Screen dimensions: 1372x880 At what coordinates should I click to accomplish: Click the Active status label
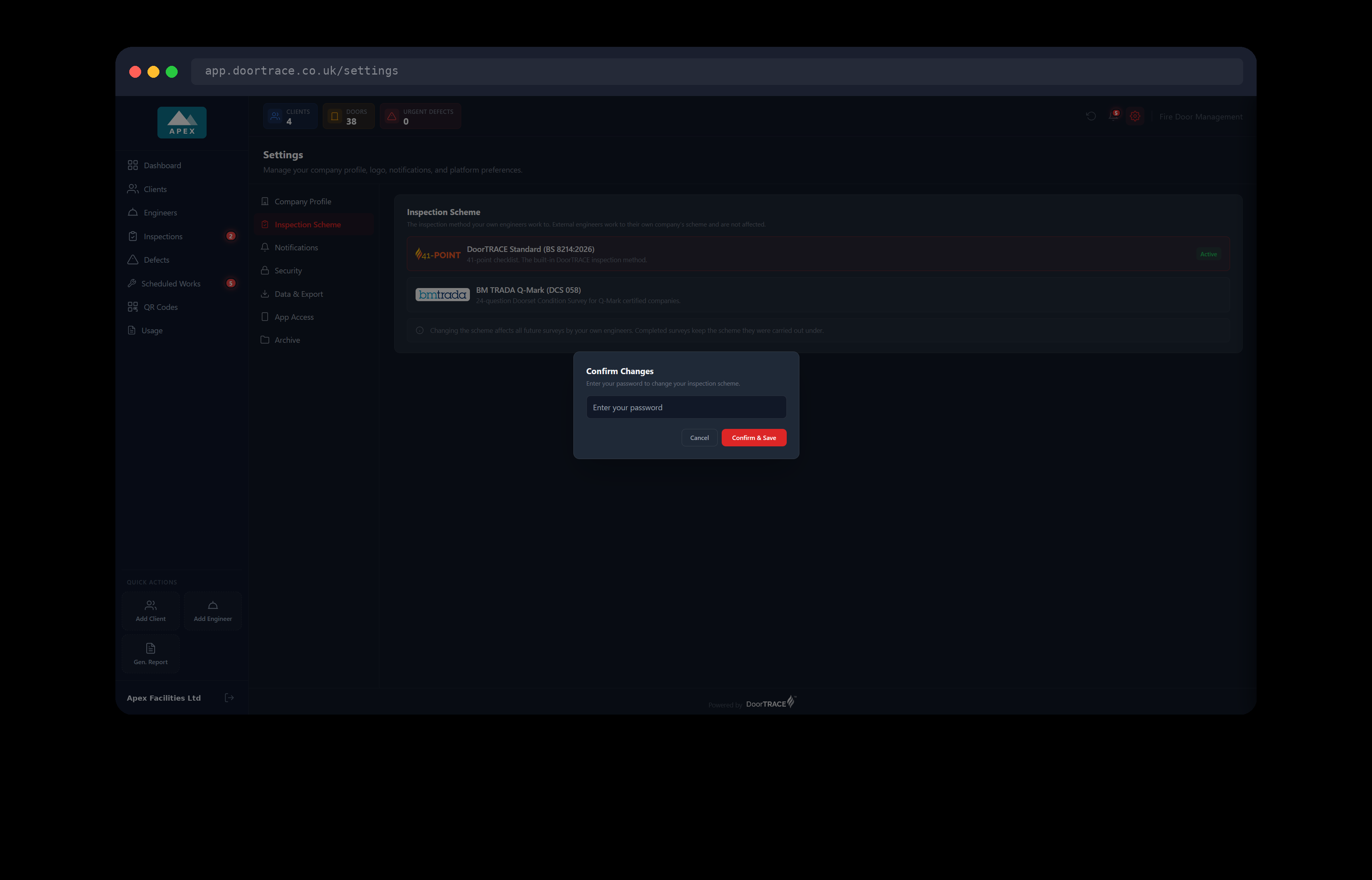click(x=1208, y=254)
